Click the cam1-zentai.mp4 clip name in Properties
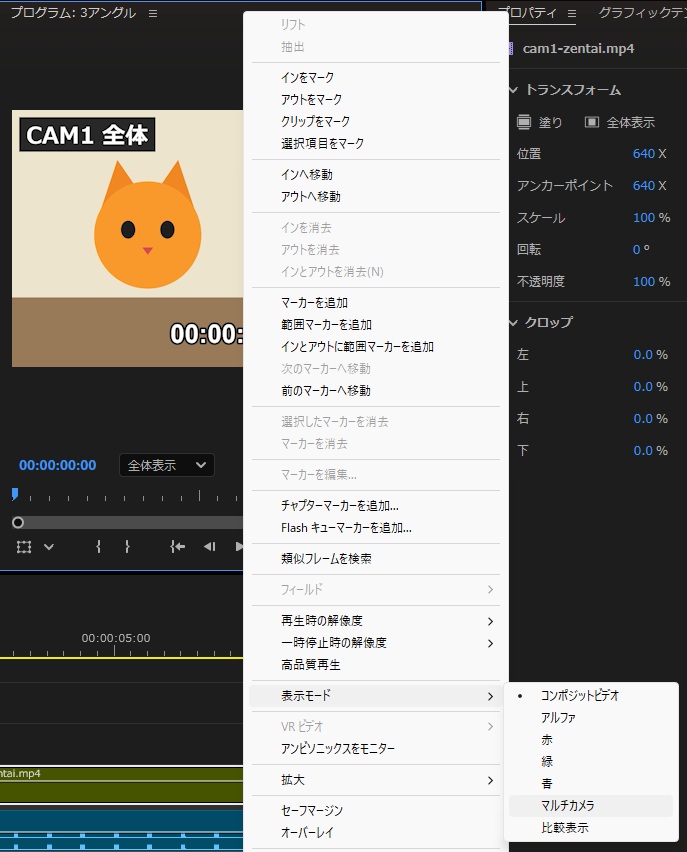The image size is (687, 852). pos(578,49)
